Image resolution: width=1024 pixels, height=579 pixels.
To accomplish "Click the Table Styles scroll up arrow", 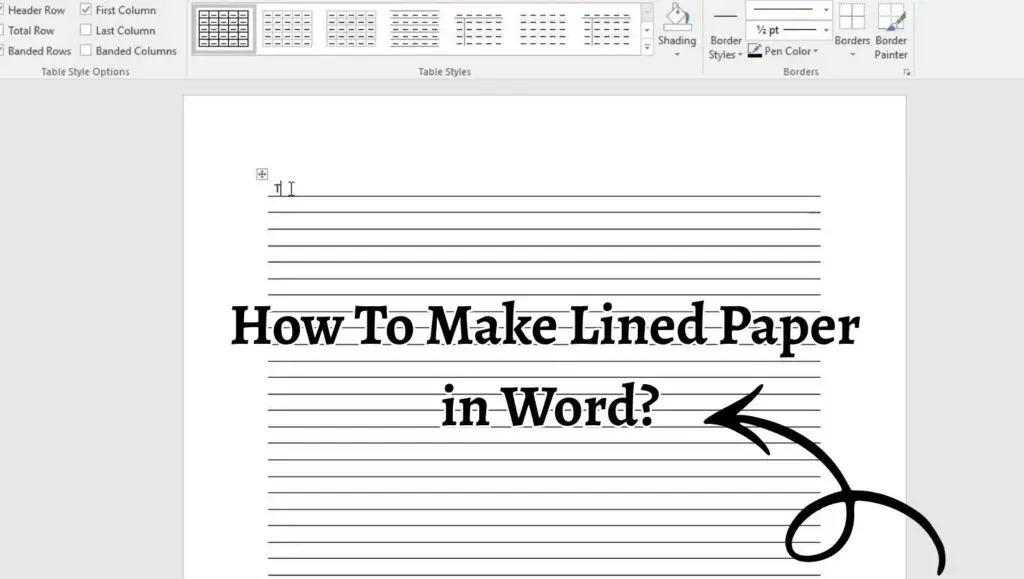I will click(x=646, y=10).
